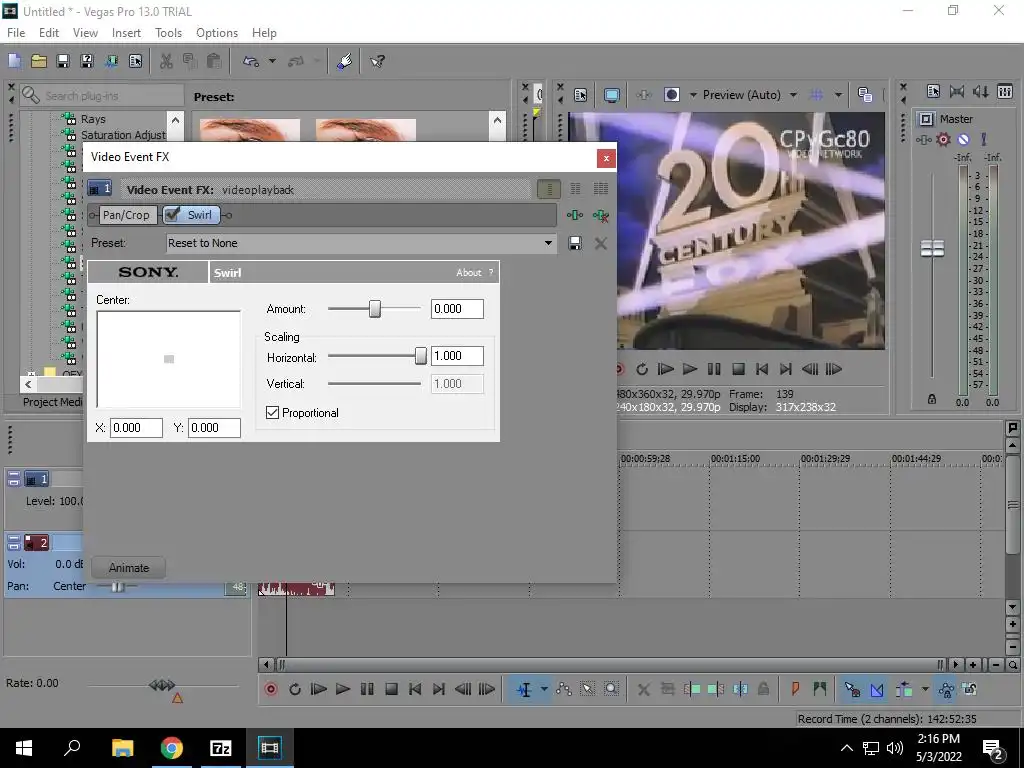The width and height of the screenshot is (1024, 768).
Task: Click the Search plug-ins field
Action: pyautogui.click(x=102, y=96)
